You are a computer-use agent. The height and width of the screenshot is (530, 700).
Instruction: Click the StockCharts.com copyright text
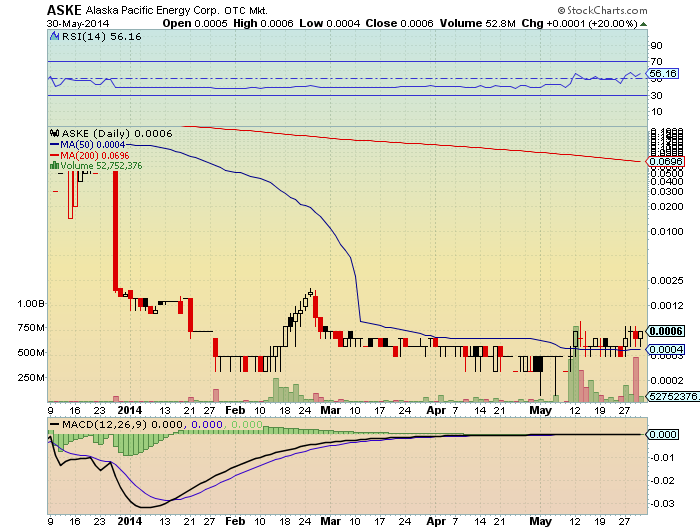[x=602, y=10]
